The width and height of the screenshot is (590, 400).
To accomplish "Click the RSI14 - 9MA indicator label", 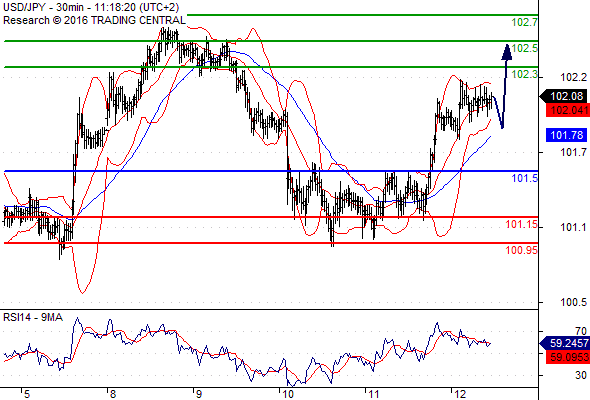I will point(33,318).
